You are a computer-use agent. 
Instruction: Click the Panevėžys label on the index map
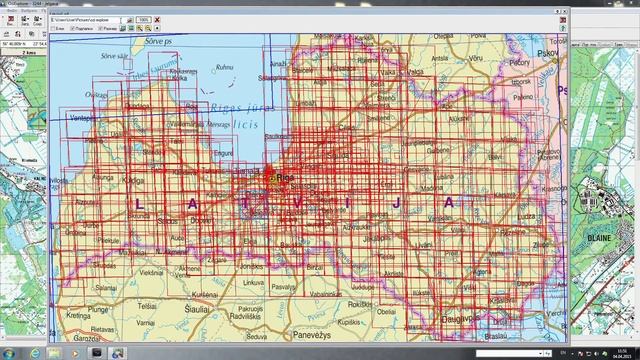click(x=312, y=335)
